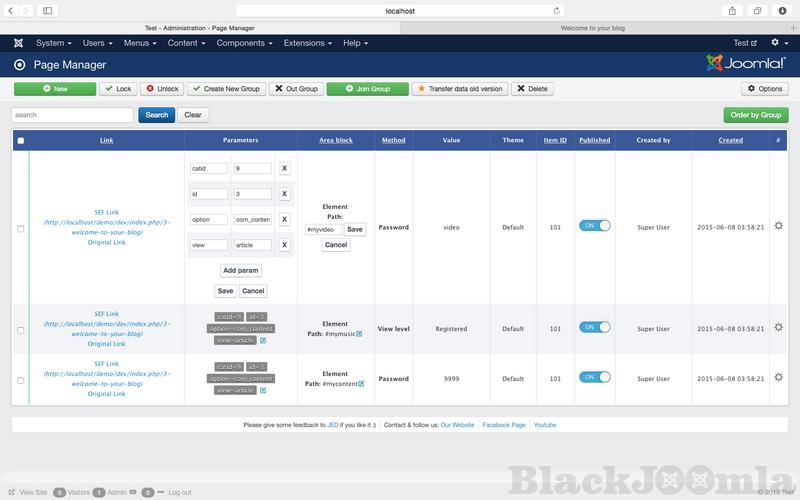
Task: Switch to the Welcome to your blog tab
Action: coord(592,28)
